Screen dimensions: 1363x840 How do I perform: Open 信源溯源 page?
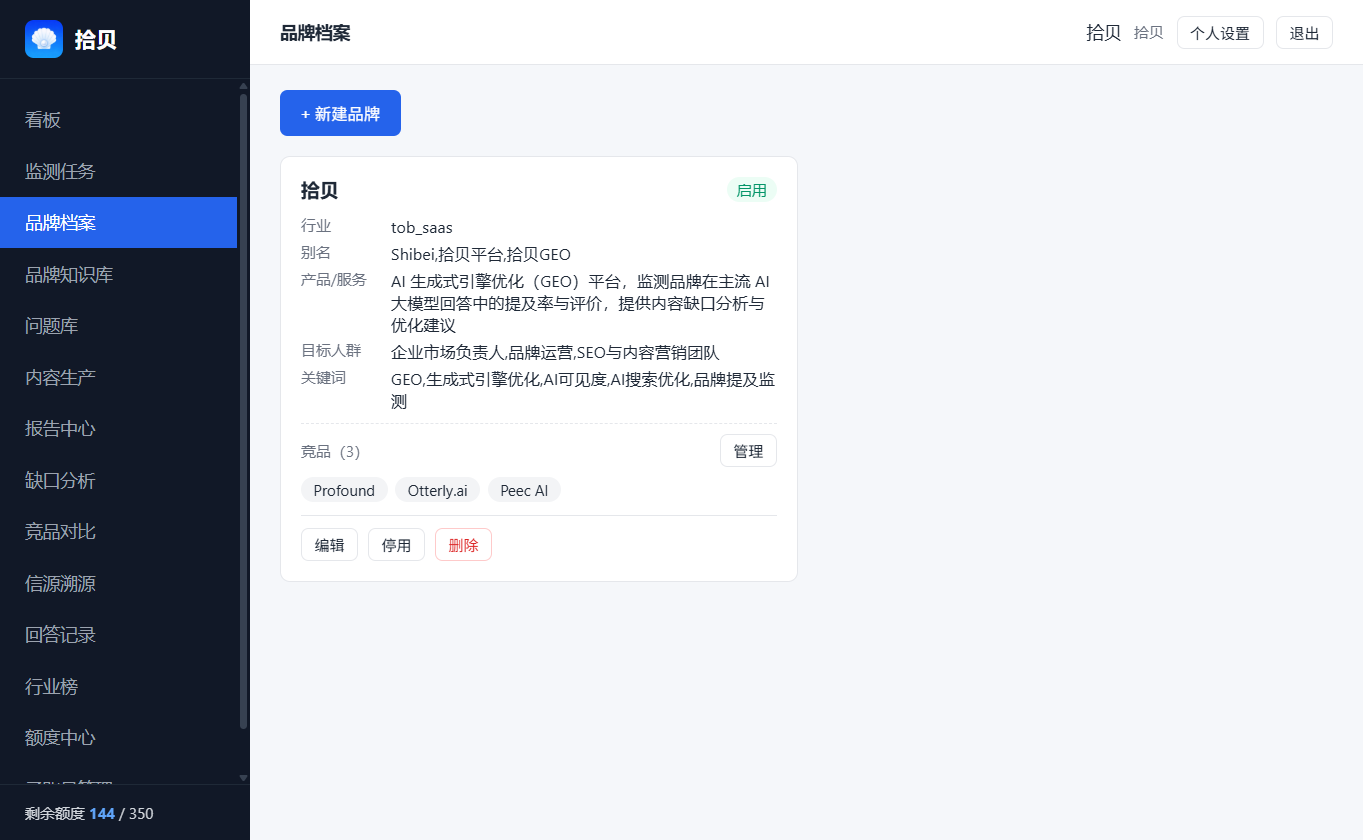pos(118,583)
